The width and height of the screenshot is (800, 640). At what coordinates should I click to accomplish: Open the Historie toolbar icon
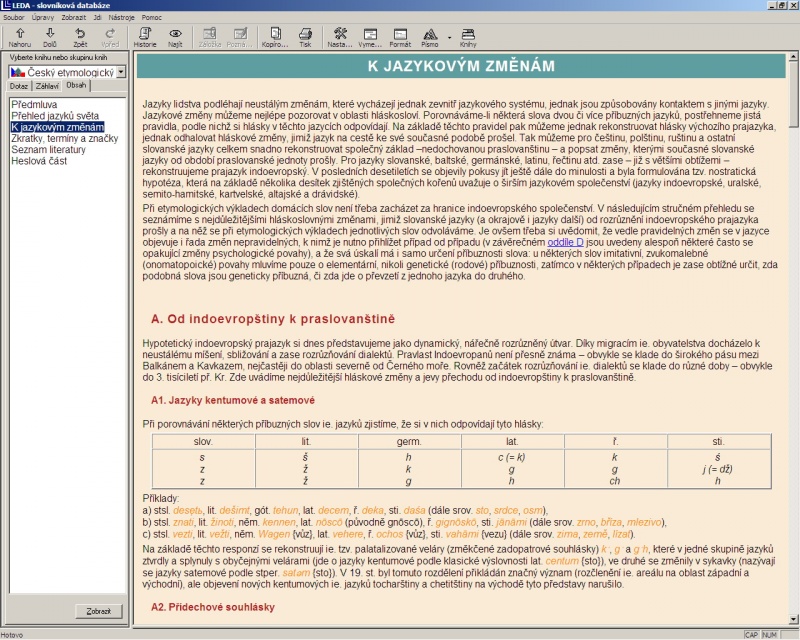145,37
